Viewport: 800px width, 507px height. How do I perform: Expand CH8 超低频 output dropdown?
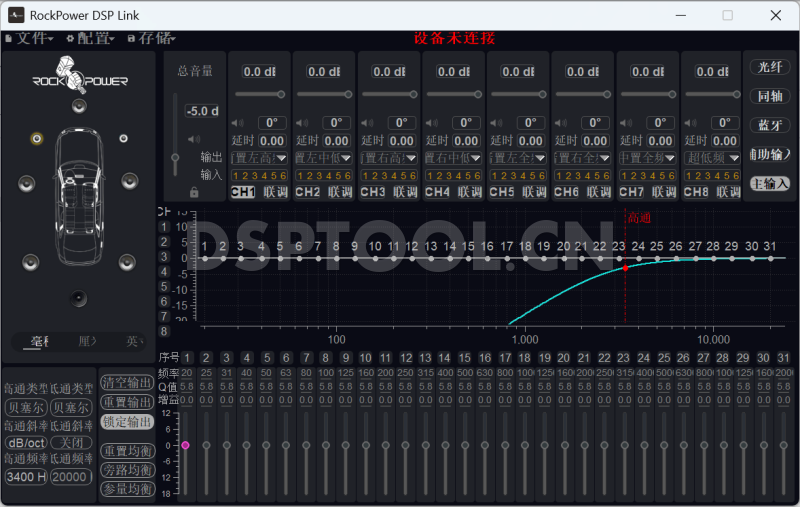[x=711, y=158]
